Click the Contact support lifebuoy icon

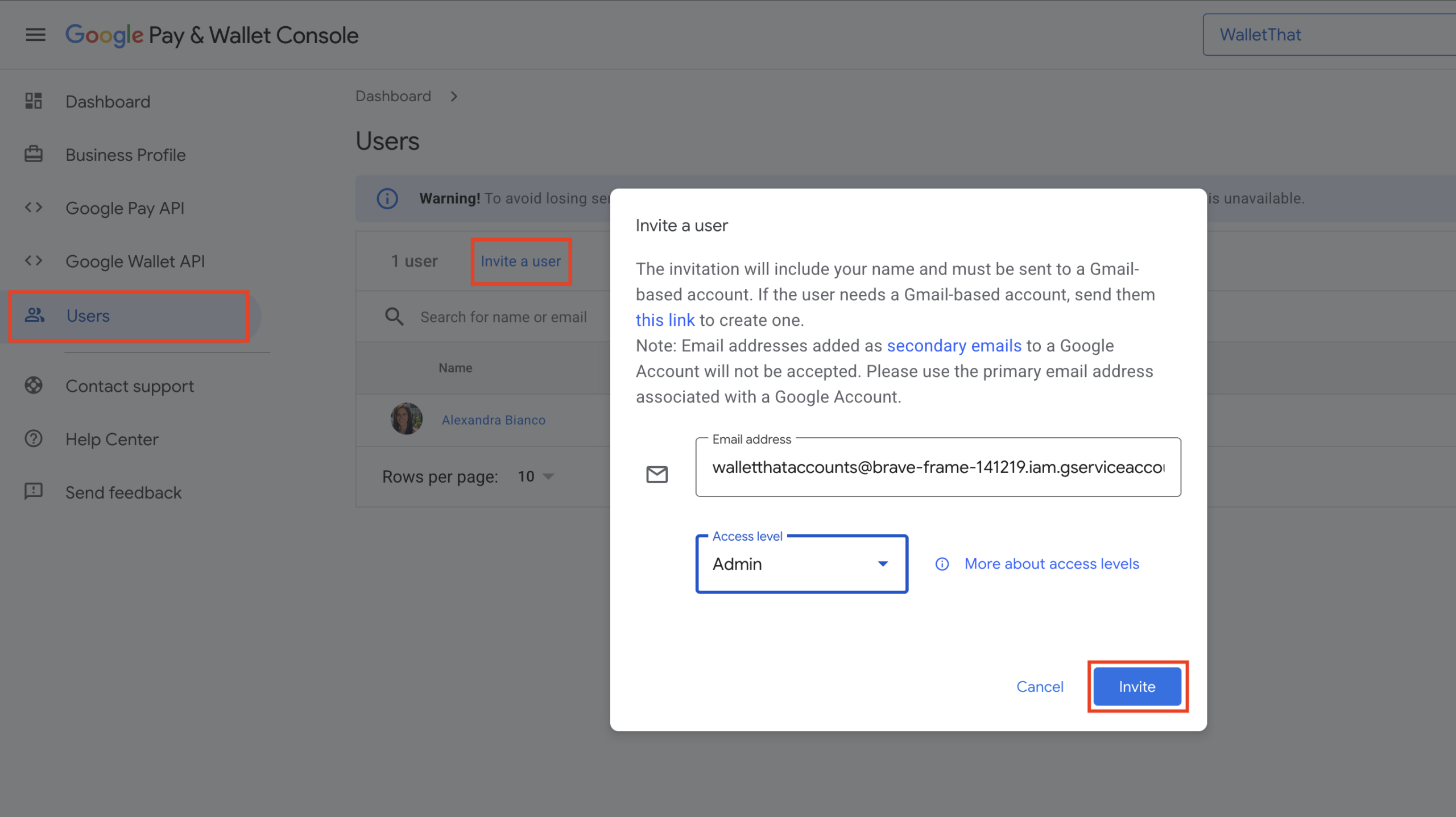click(x=34, y=385)
